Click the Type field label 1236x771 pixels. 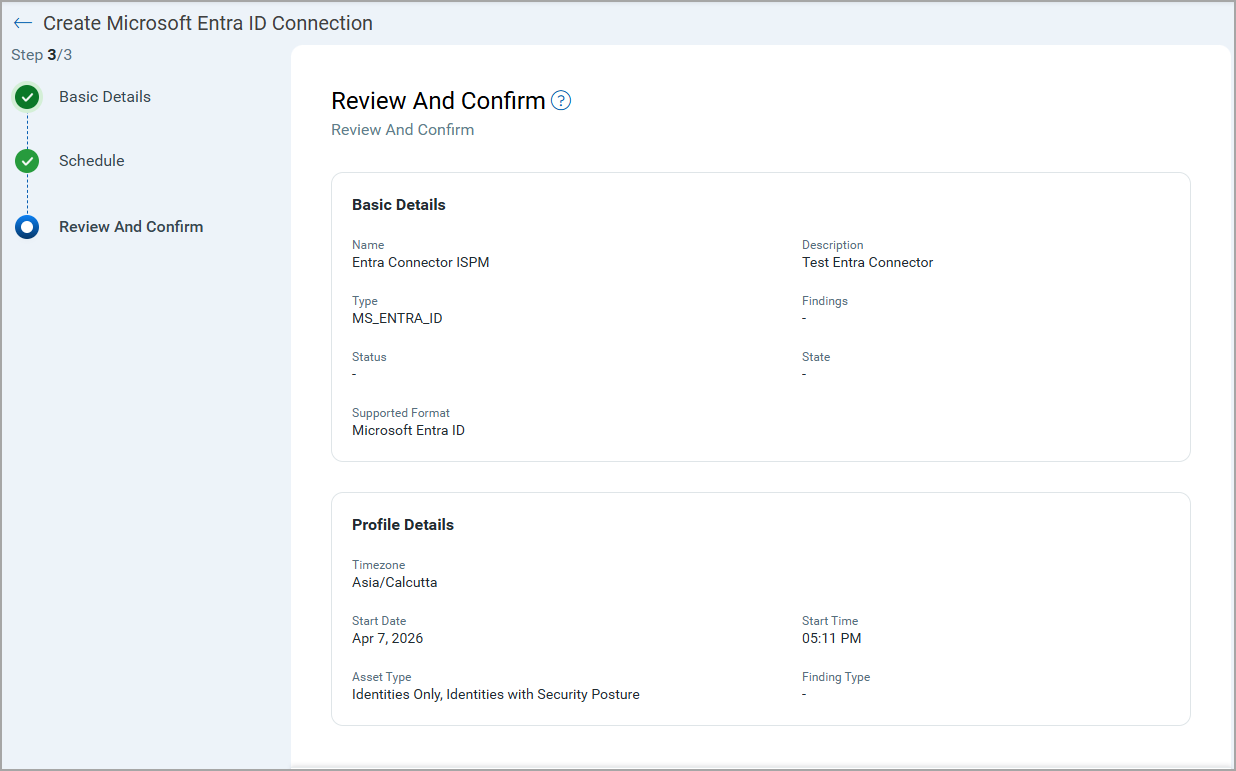coord(365,301)
